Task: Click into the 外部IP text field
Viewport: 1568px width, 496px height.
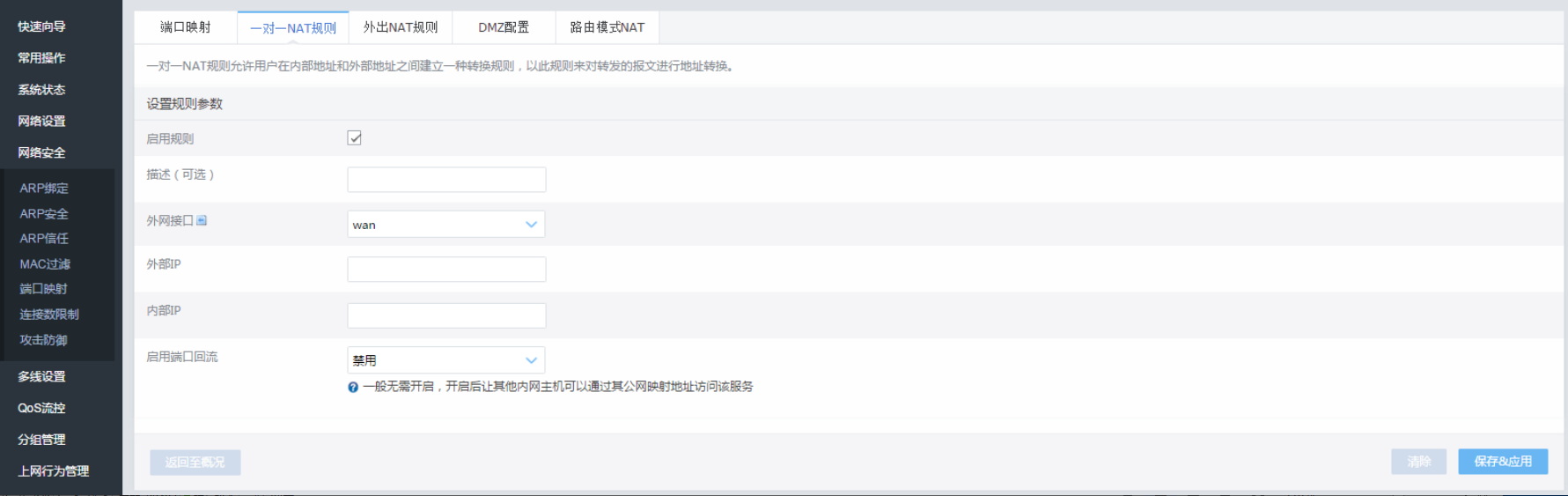Action: 446,270
